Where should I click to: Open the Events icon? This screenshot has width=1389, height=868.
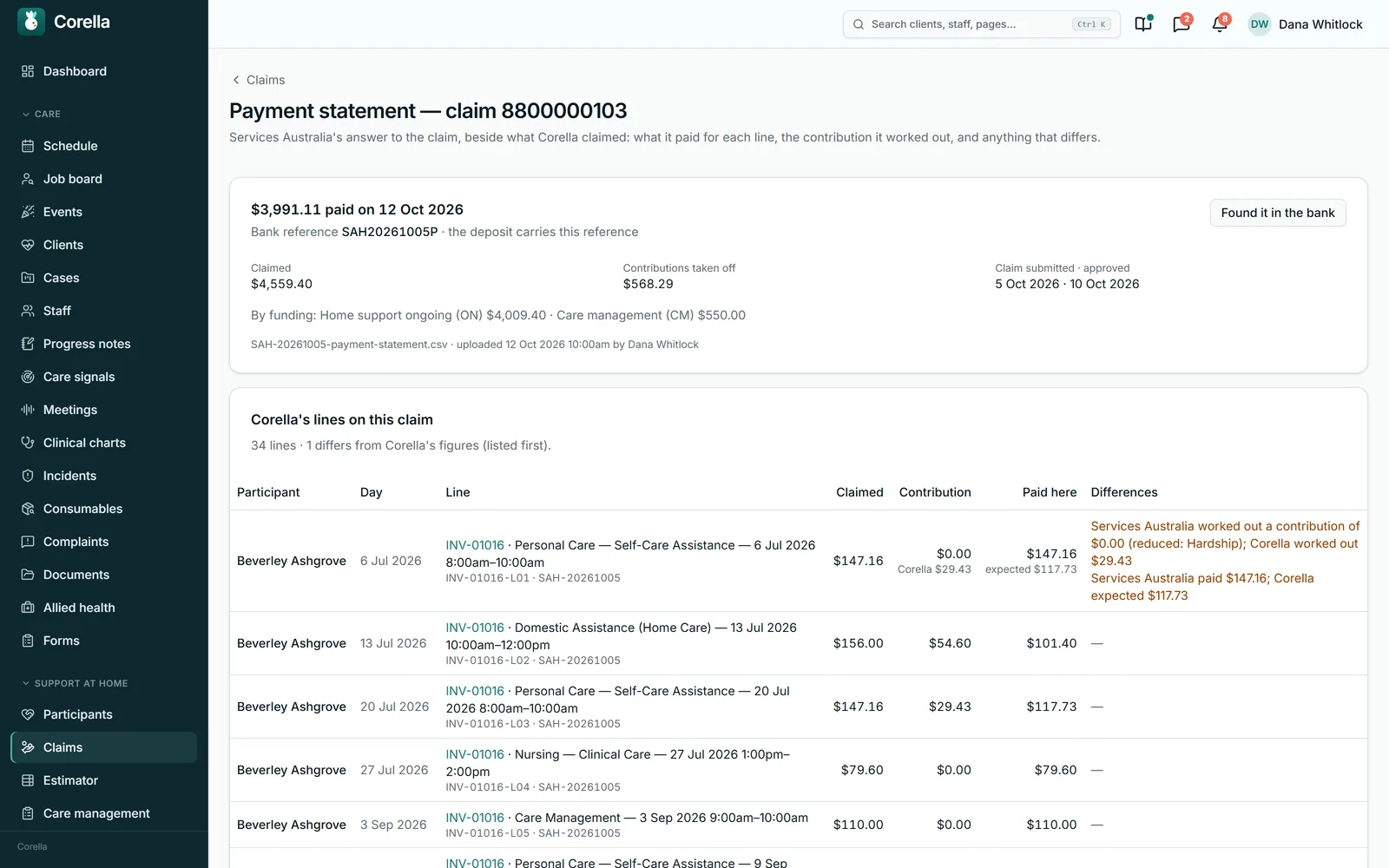[x=28, y=212]
